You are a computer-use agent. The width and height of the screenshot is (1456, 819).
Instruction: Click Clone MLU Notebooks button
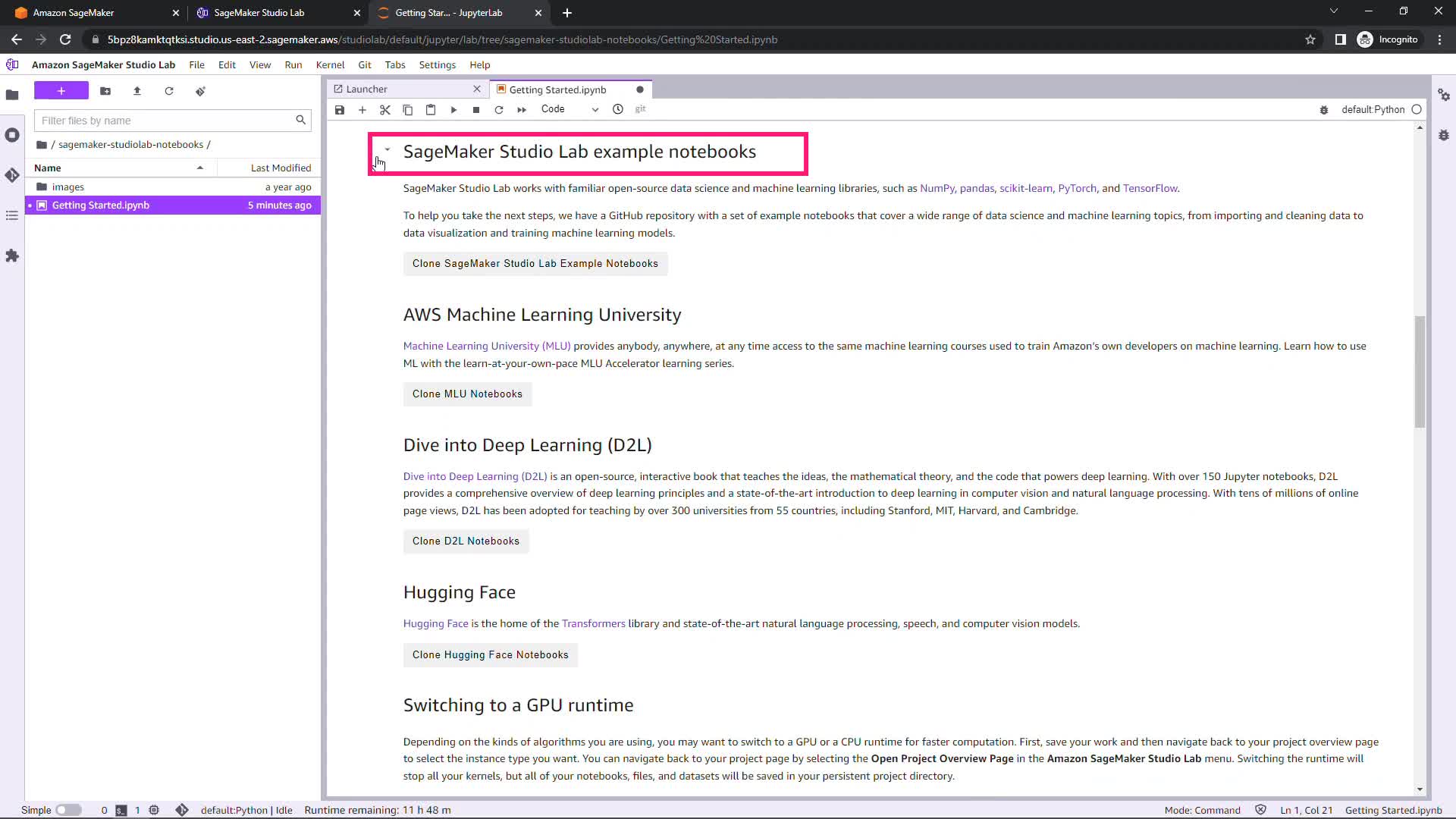coord(467,394)
